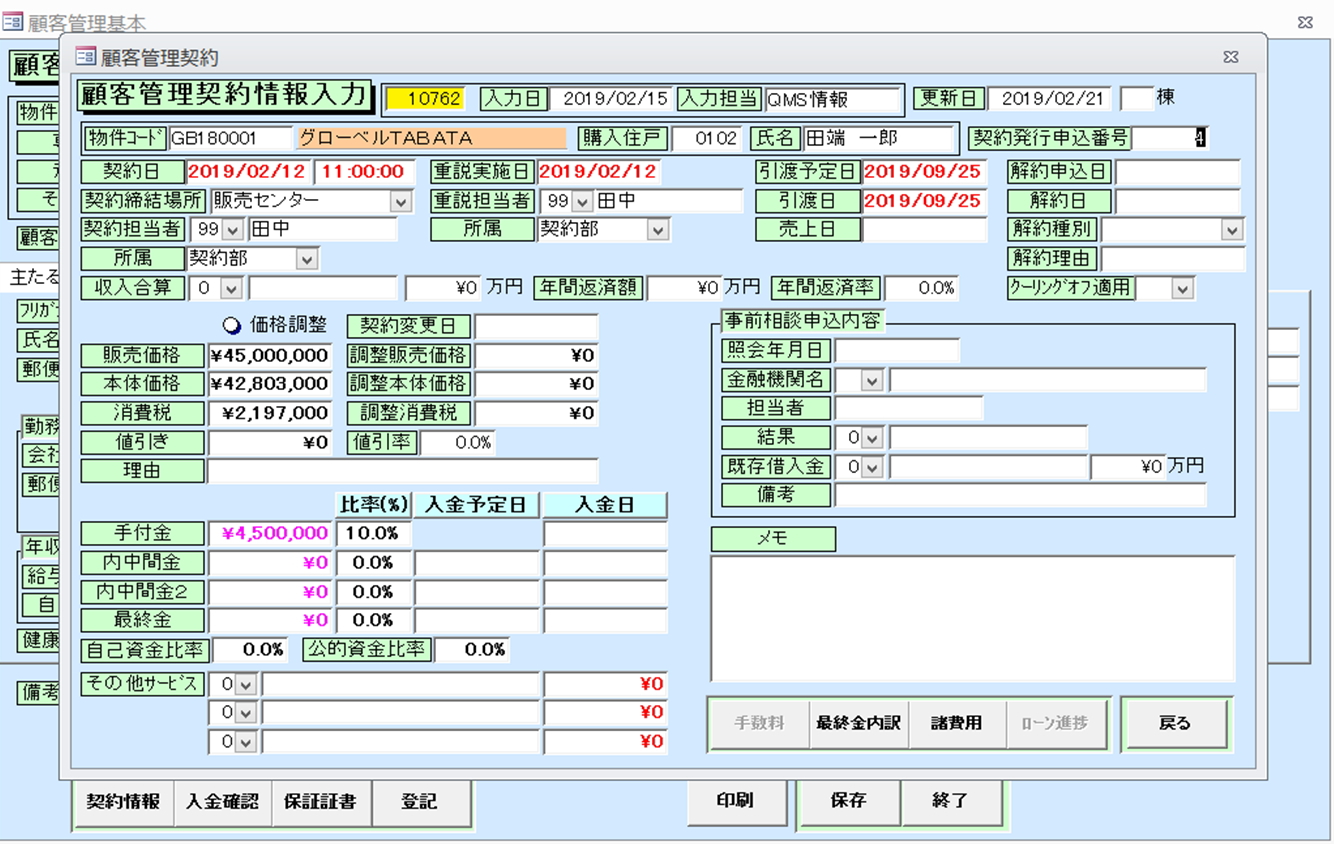The image size is (1334, 844).
Task: Click the 解約申込日 field
Action: (1177, 172)
